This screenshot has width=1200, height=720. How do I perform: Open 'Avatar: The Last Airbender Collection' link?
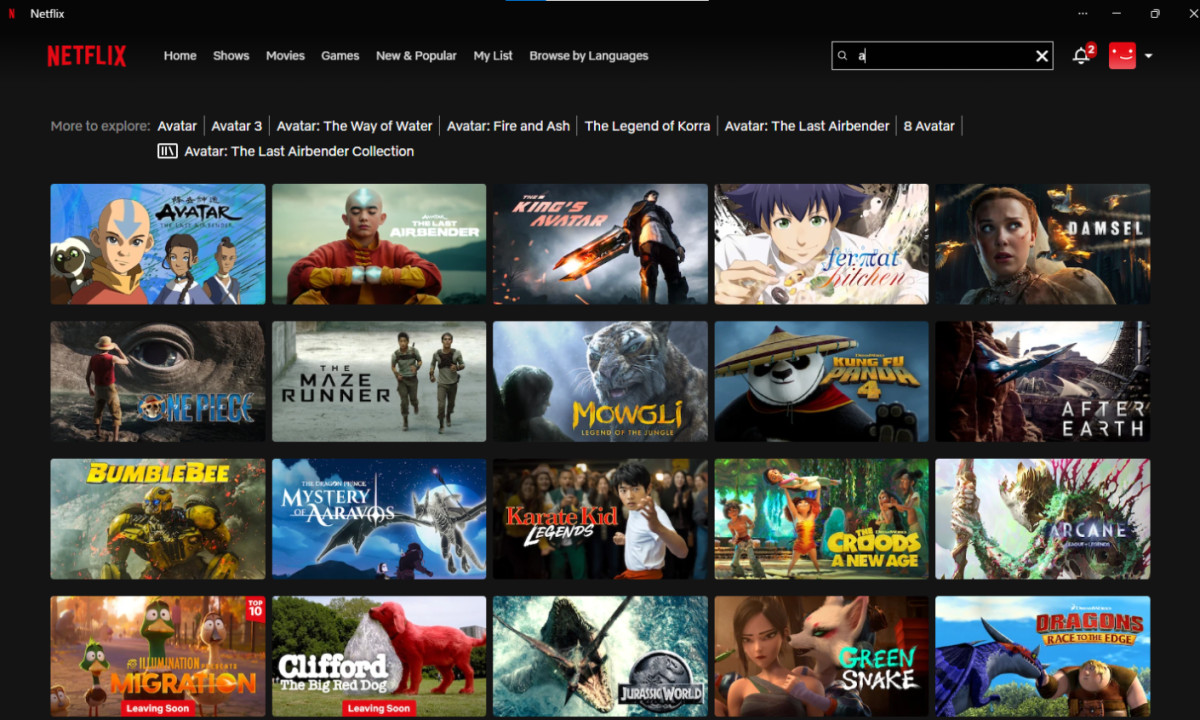[299, 151]
